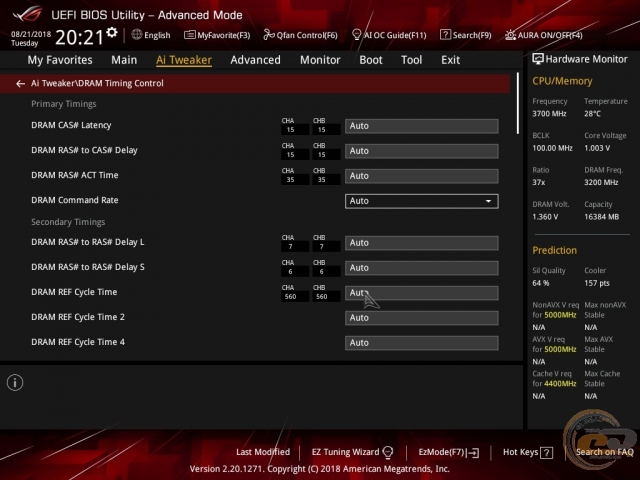Click the DRAM RAS# to RAS# Delay L field
Image resolution: width=640 pixels, height=480 pixels.
coord(422,243)
